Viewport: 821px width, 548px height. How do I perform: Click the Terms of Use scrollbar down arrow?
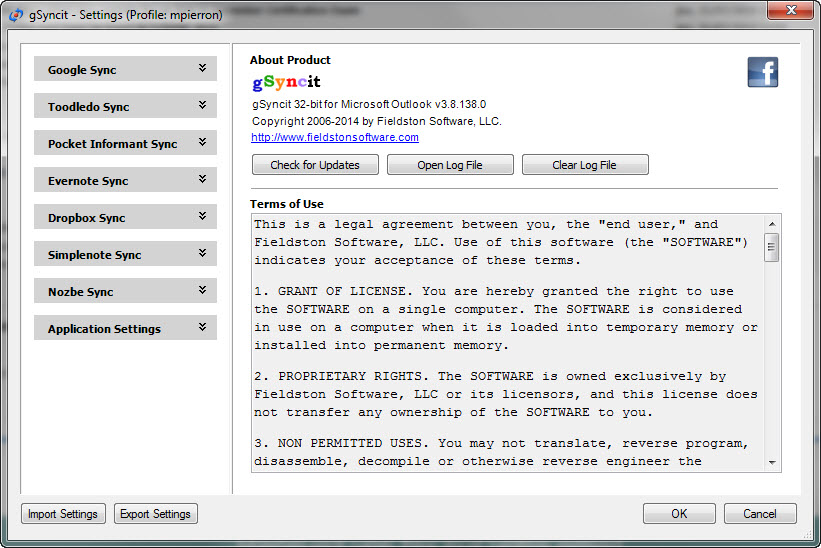pyautogui.click(x=772, y=462)
